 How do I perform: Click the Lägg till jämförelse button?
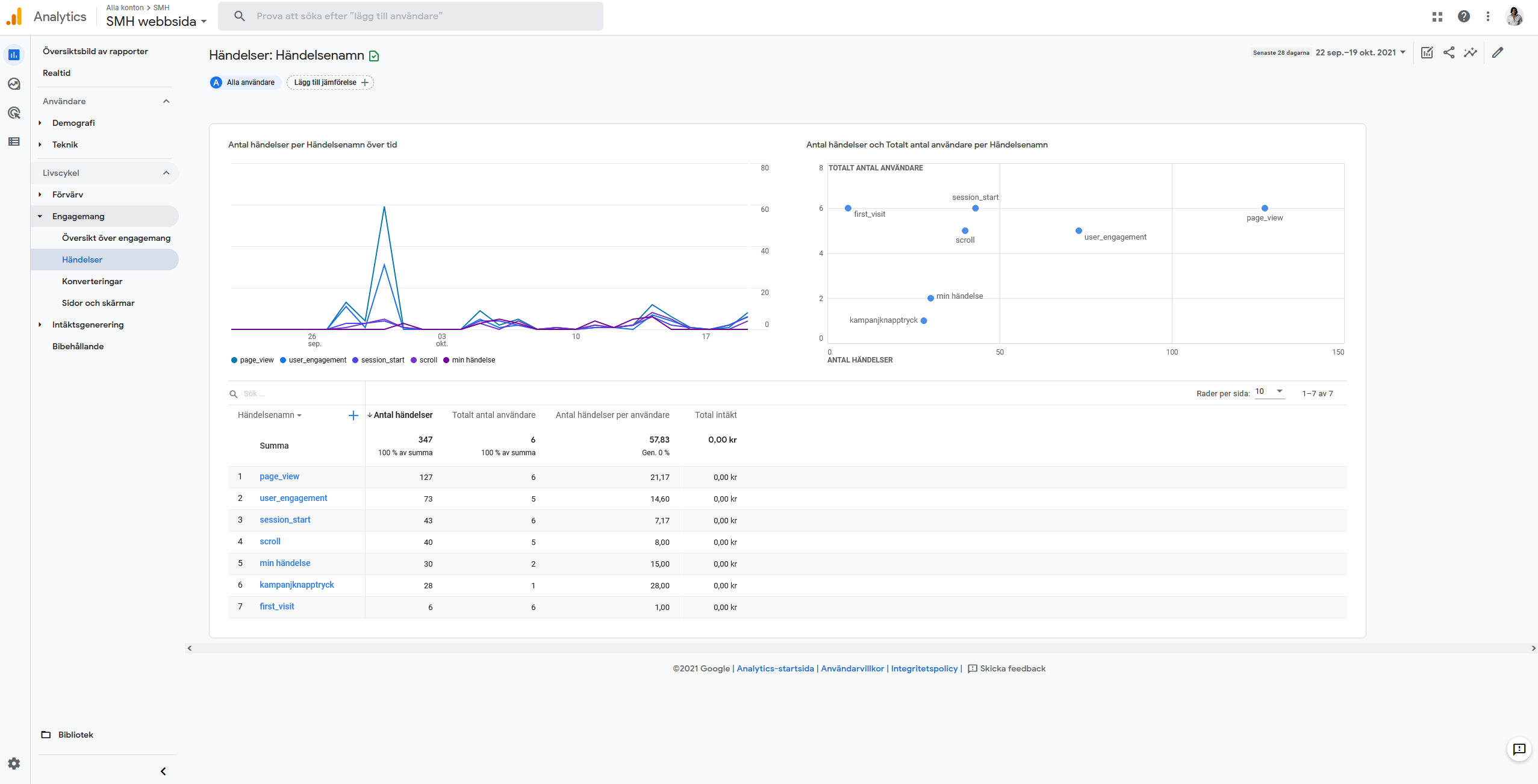[x=330, y=82]
